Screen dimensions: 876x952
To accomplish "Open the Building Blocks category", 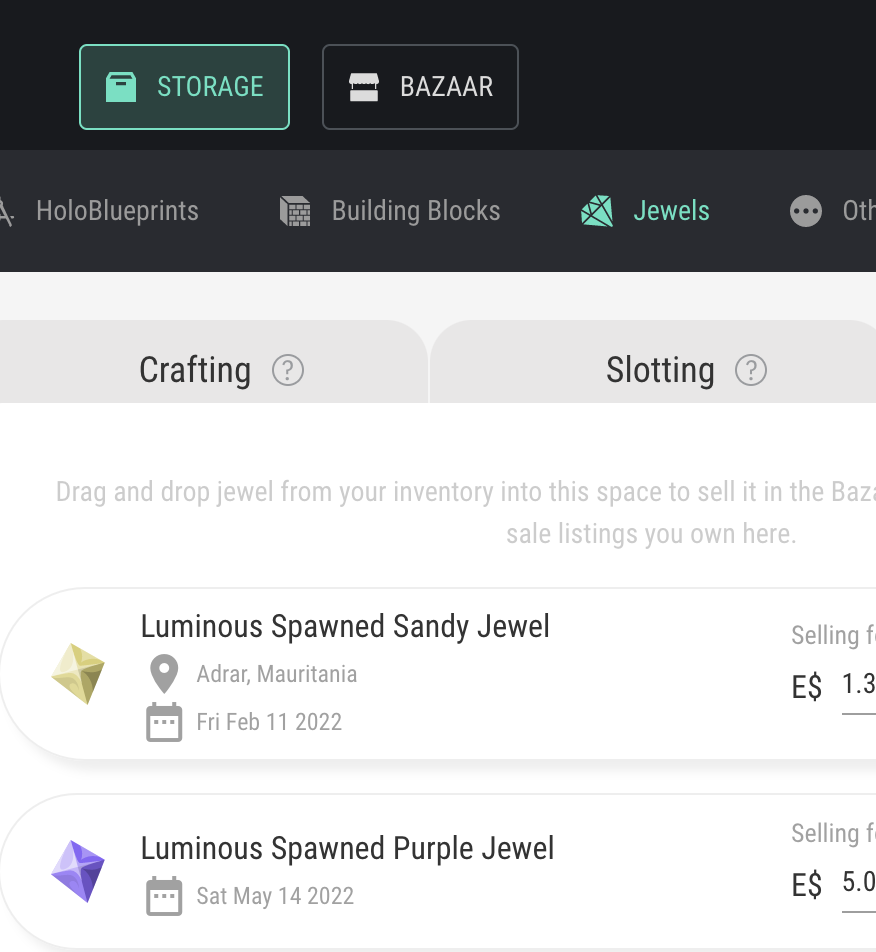I will [x=415, y=211].
